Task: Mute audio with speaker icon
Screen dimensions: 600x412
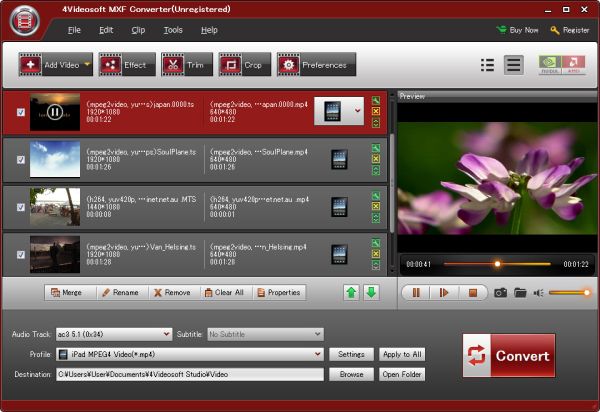Action: (539, 293)
